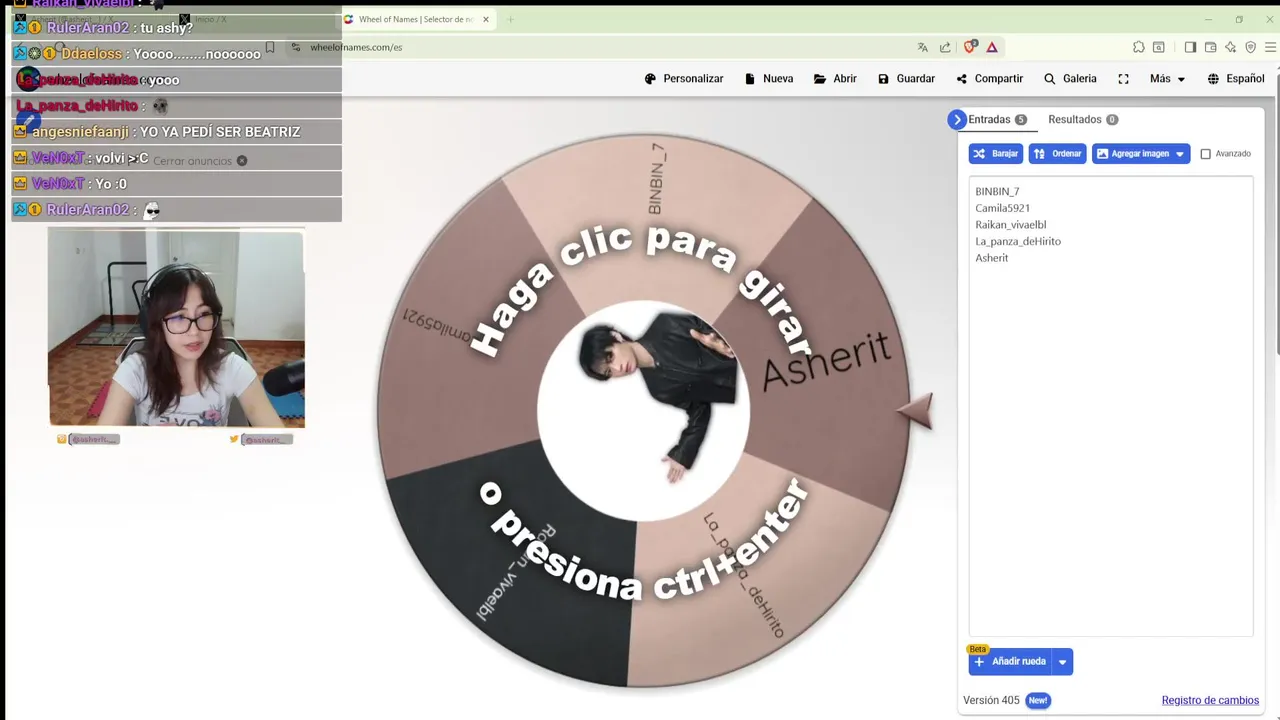Viewport: 1280px width, 720px height.
Task: Click the translate page icon in address bar
Action: tap(922, 47)
